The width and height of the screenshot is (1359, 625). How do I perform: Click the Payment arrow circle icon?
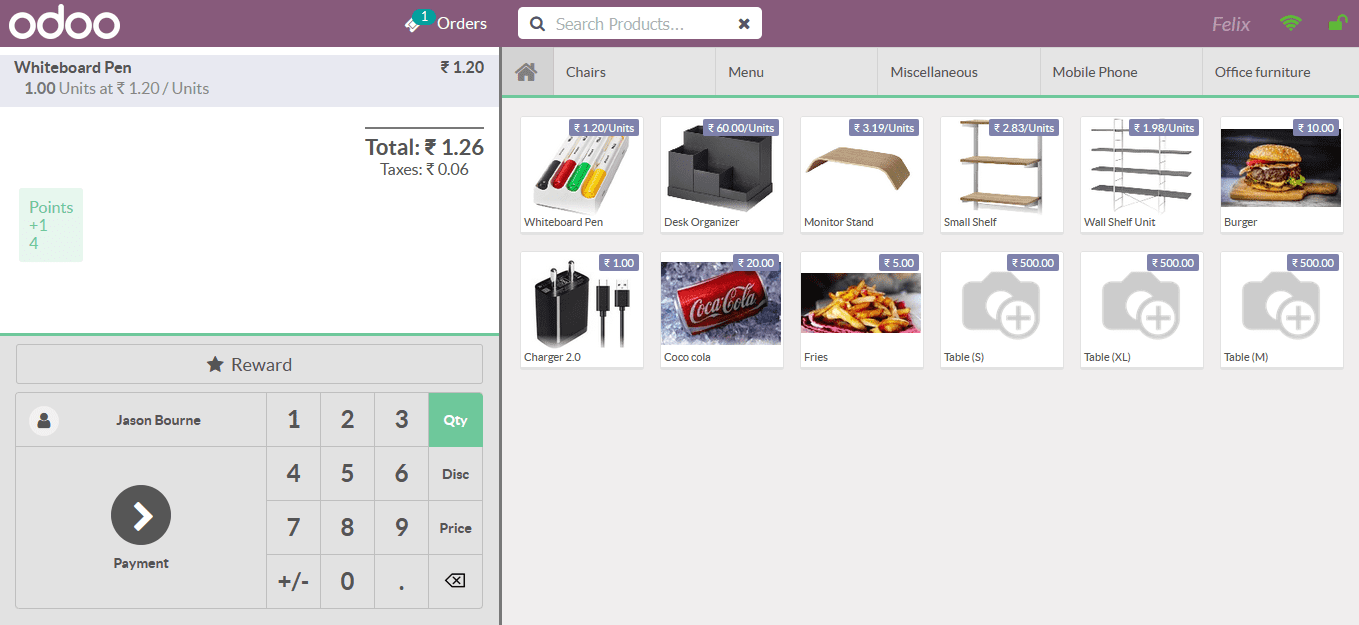click(141, 515)
